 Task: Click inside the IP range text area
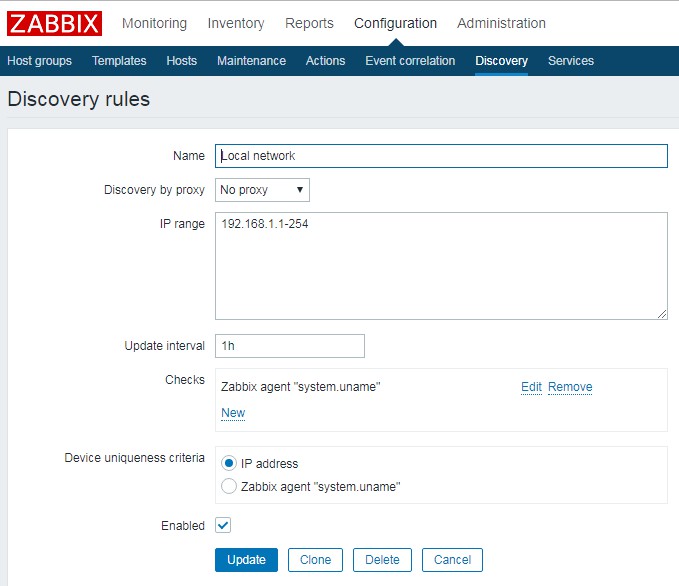tap(440, 265)
